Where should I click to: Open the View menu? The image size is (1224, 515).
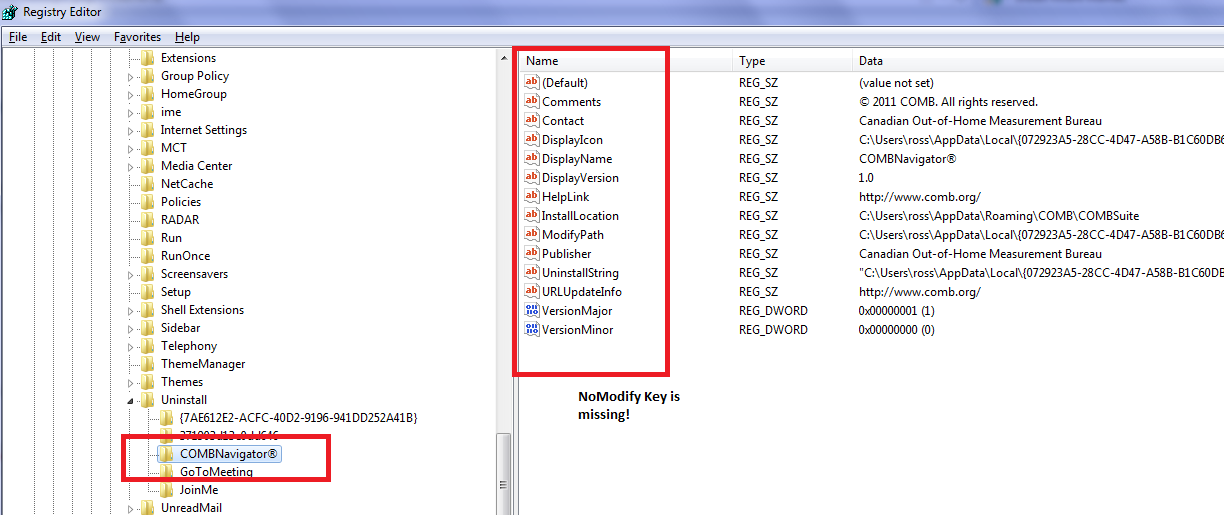pyautogui.click(x=88, y=37)
